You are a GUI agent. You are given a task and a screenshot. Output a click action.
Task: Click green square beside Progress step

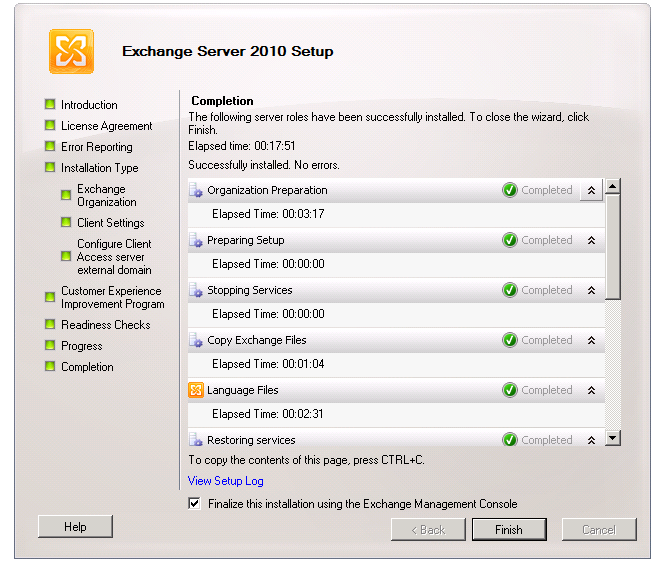coord(50,345)
